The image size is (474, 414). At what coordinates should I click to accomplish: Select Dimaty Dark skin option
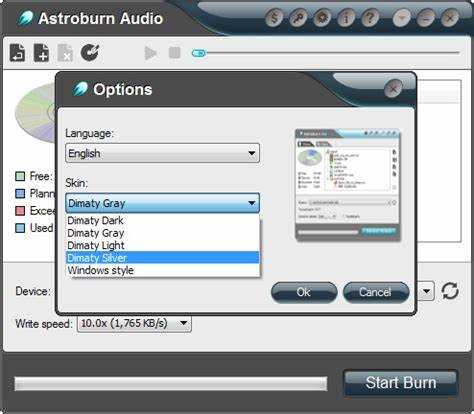163,220
